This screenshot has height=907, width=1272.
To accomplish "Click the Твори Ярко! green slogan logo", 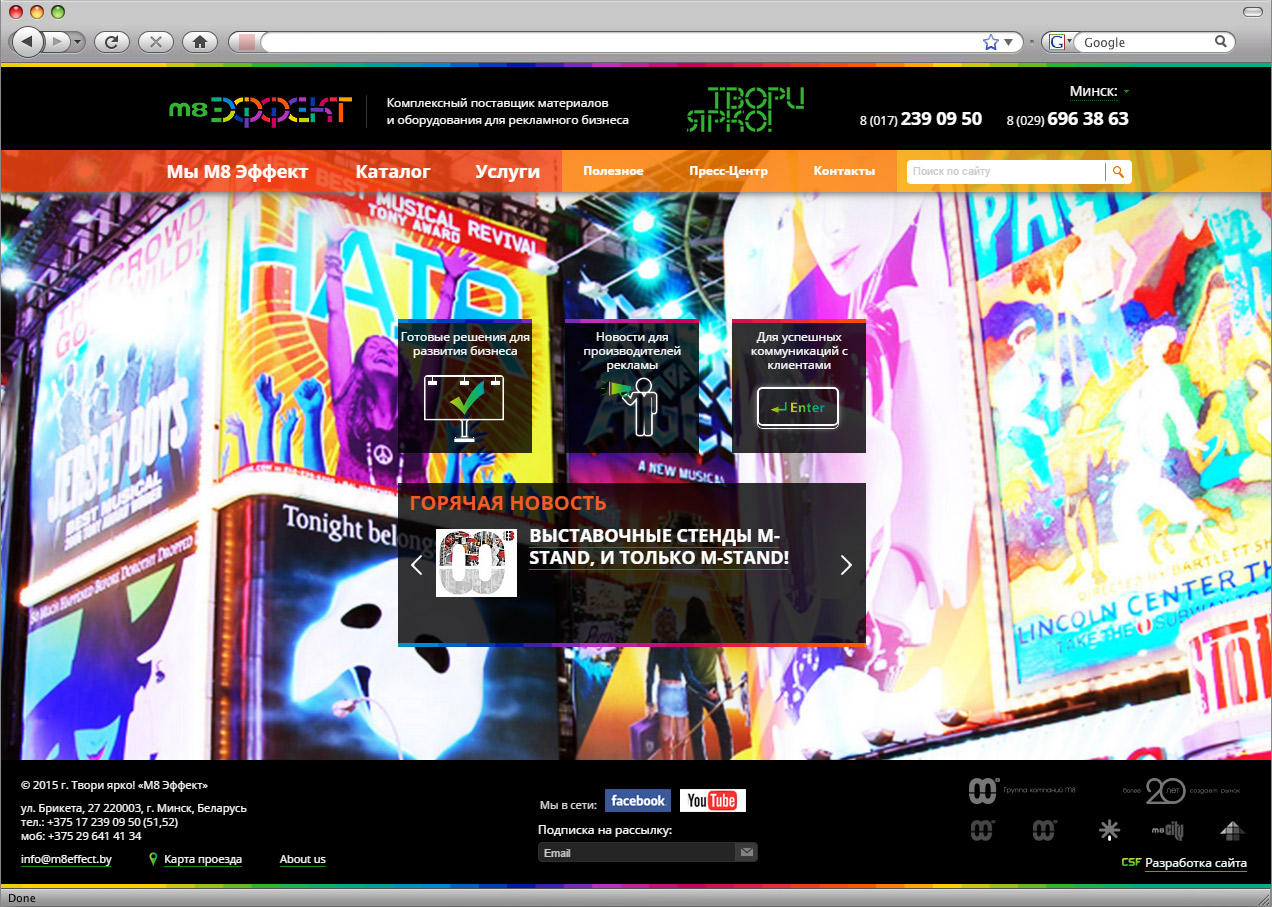I will pos(745,110).
